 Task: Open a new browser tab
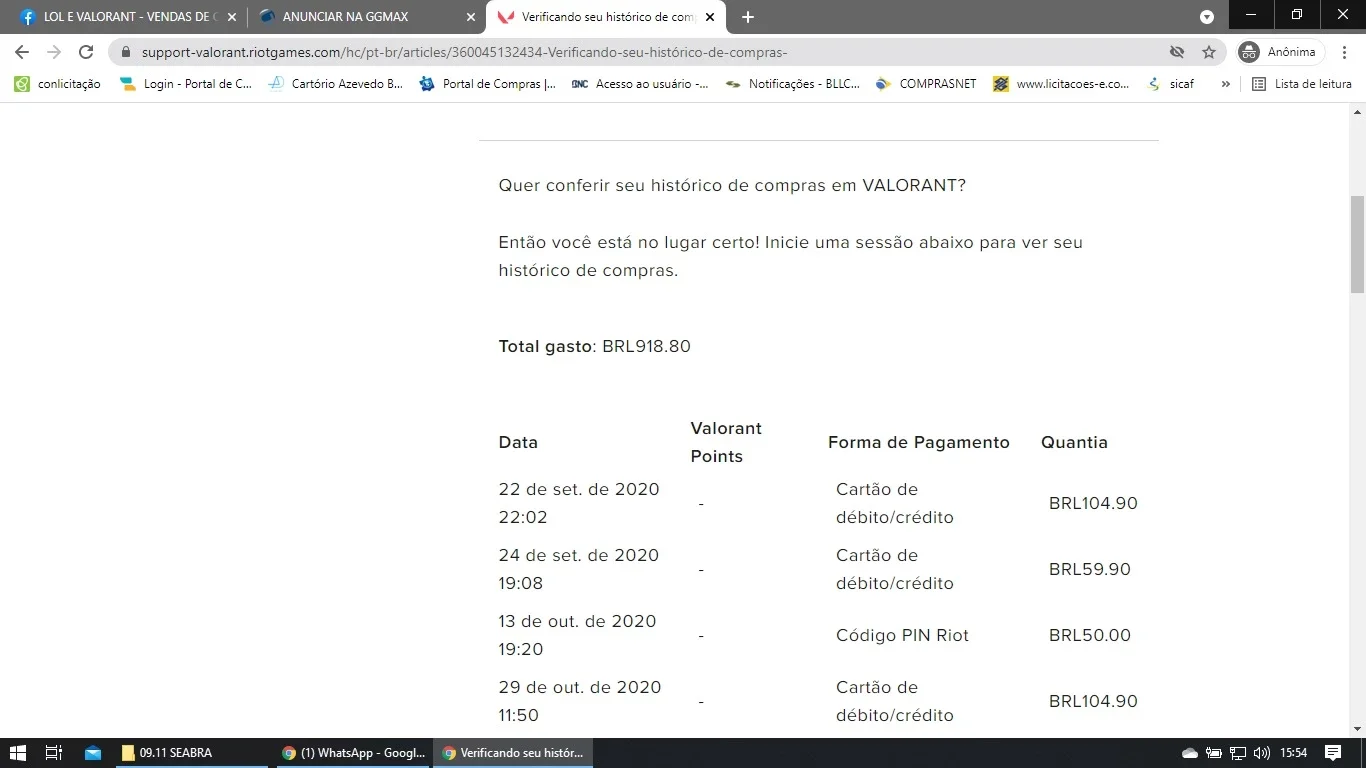tap(748, 17)
